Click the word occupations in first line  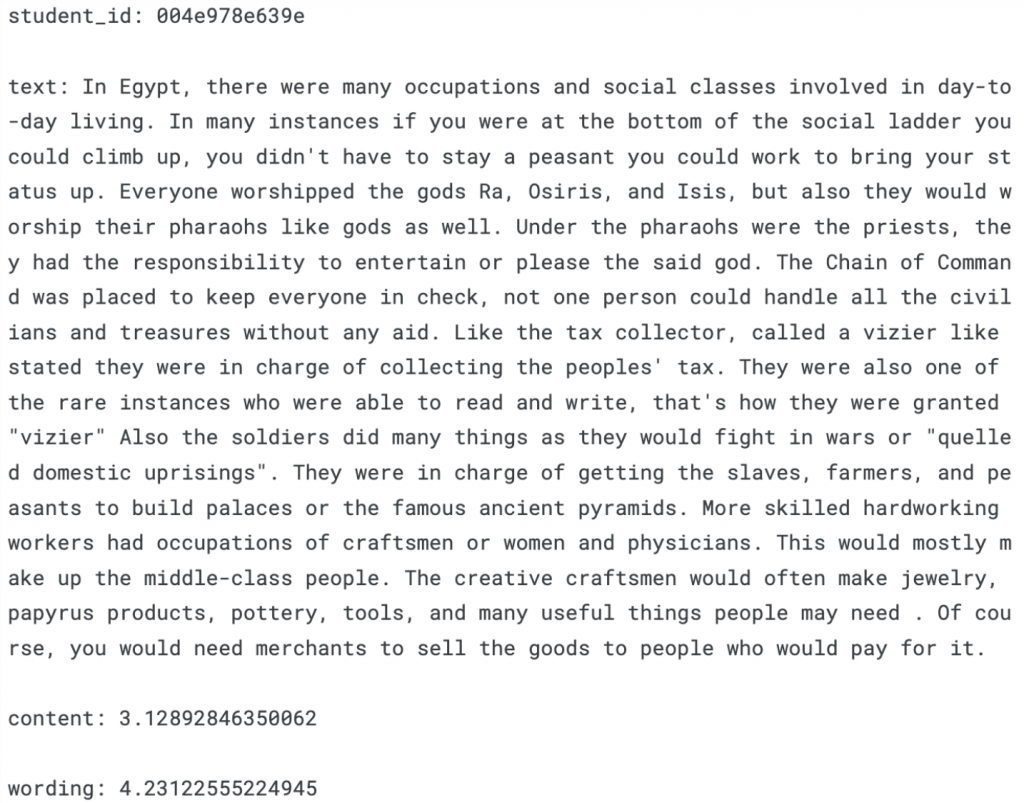(472, 87)
